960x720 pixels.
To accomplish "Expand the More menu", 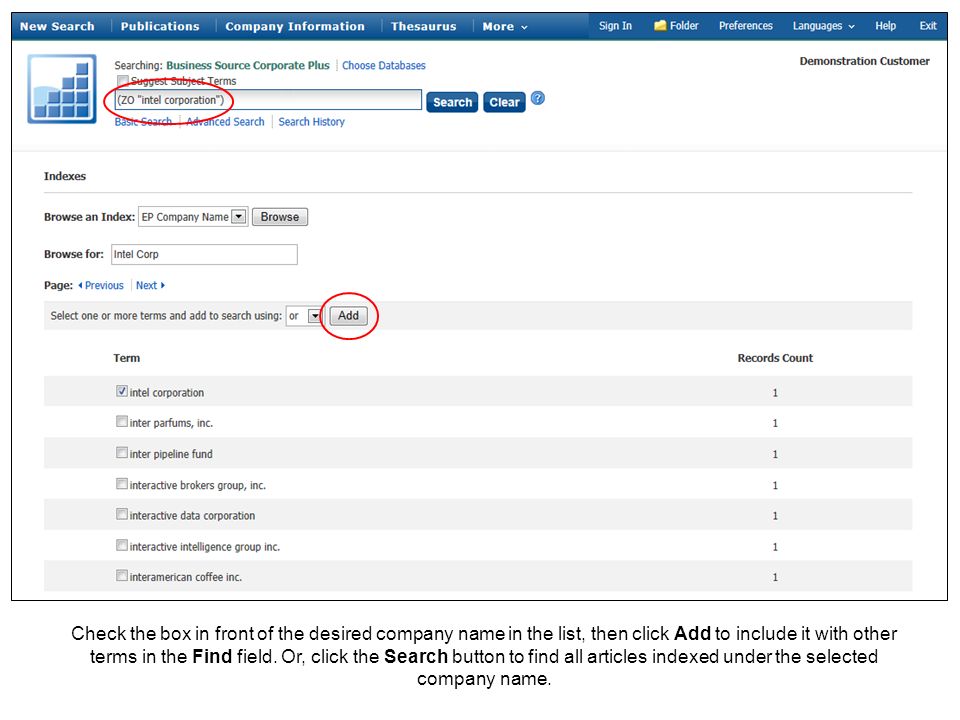I will coord(504,26).
